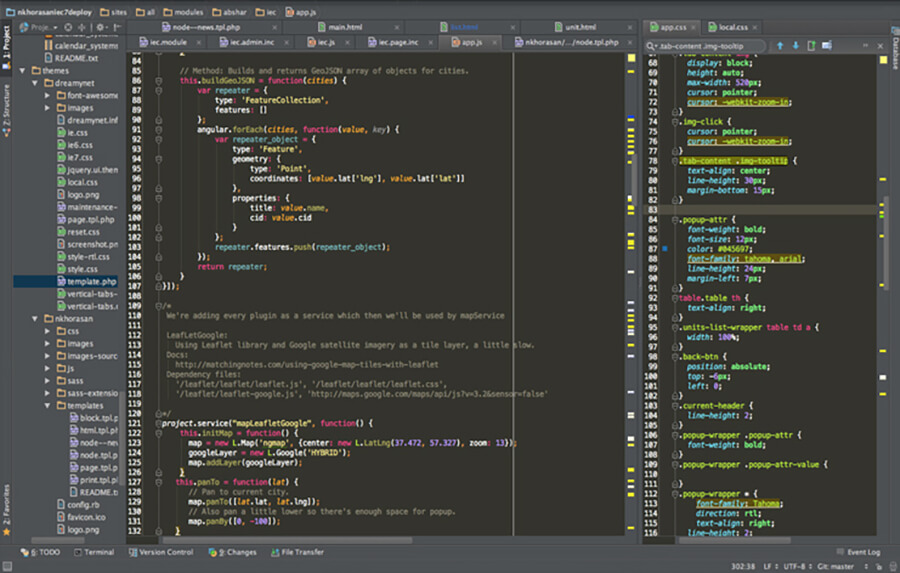Click the tool windows toggle in status bar corner

pyautogui.click(x=7, y=566)
